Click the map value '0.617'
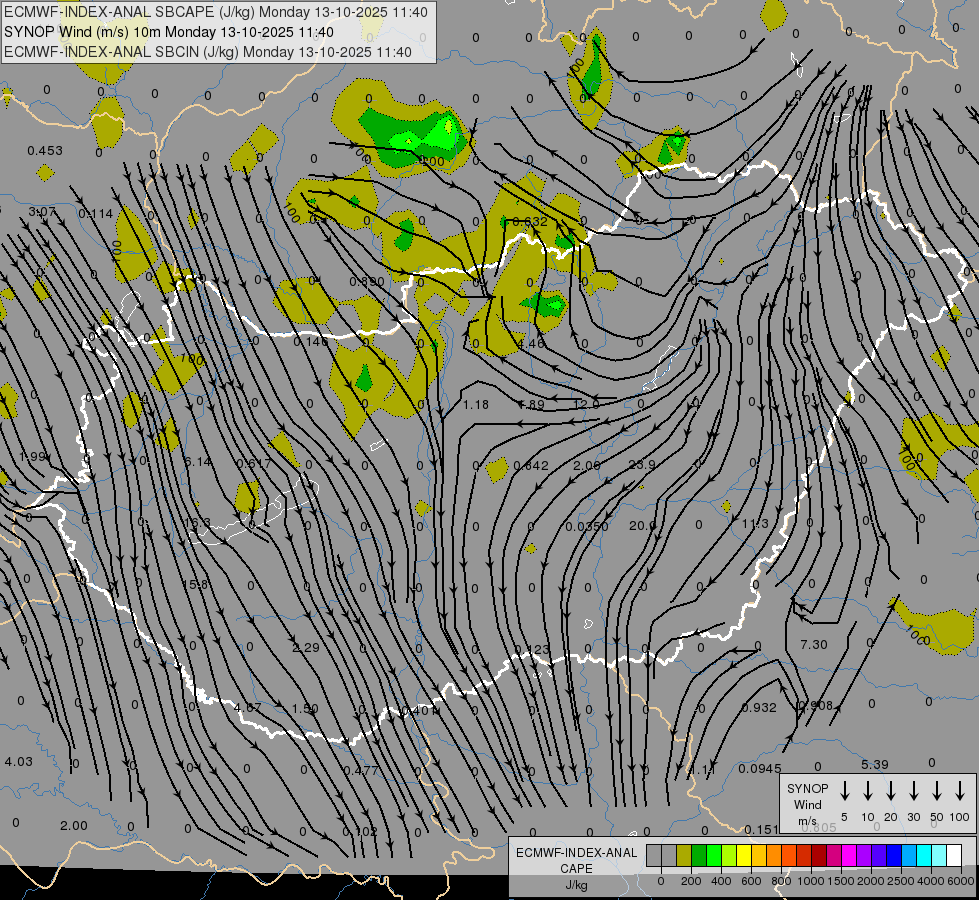This screenshot has width=979, height=900. pyautogui.click(x=254, y=463)
